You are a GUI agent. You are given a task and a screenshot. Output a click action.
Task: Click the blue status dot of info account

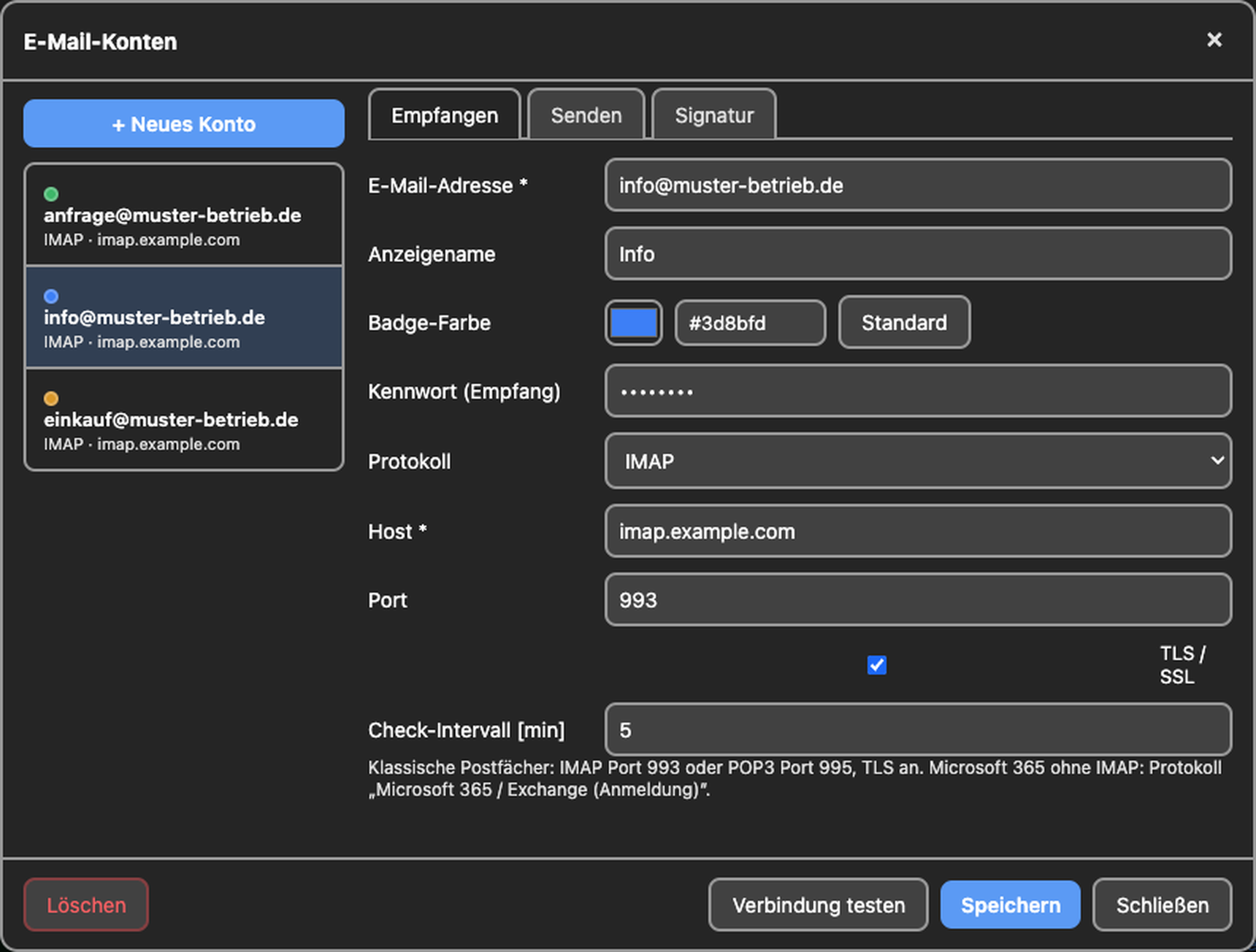tap(51, 296)
